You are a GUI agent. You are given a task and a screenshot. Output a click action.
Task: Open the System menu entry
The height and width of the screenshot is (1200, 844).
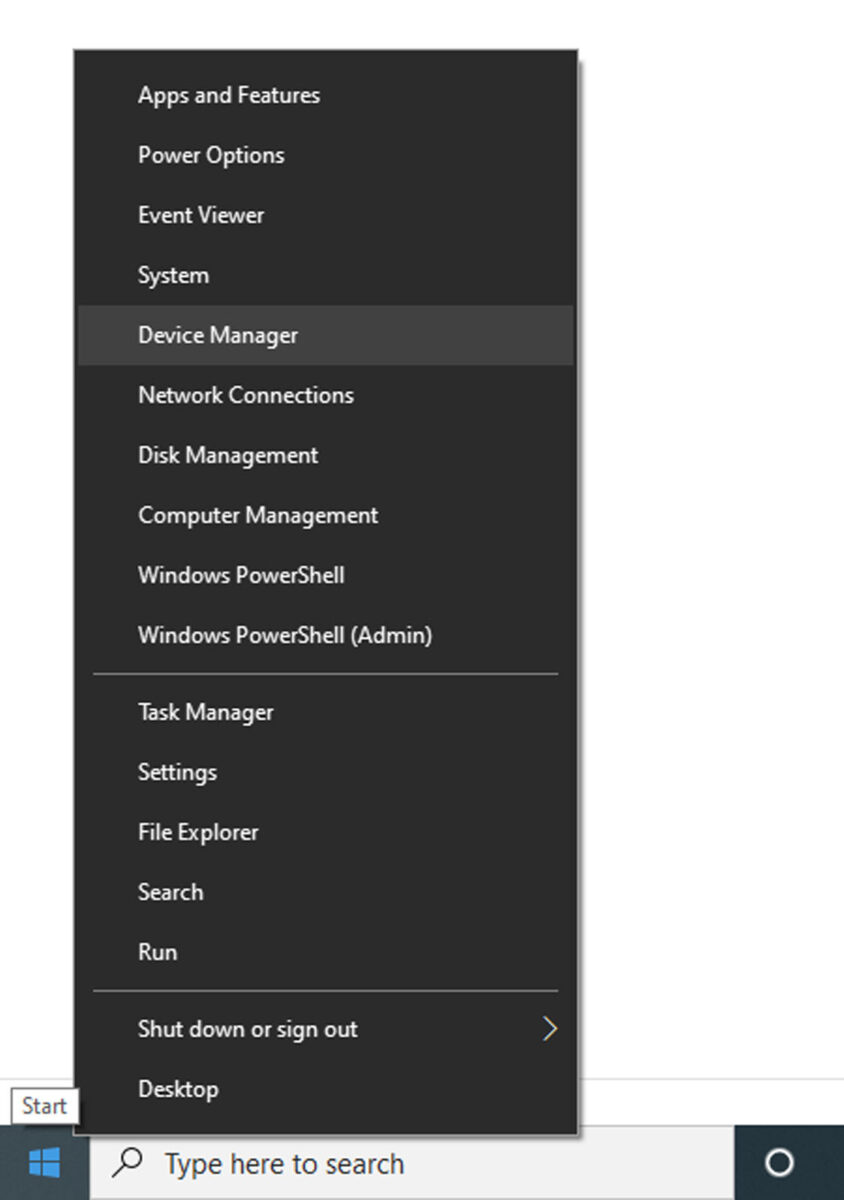click(173, 275)
